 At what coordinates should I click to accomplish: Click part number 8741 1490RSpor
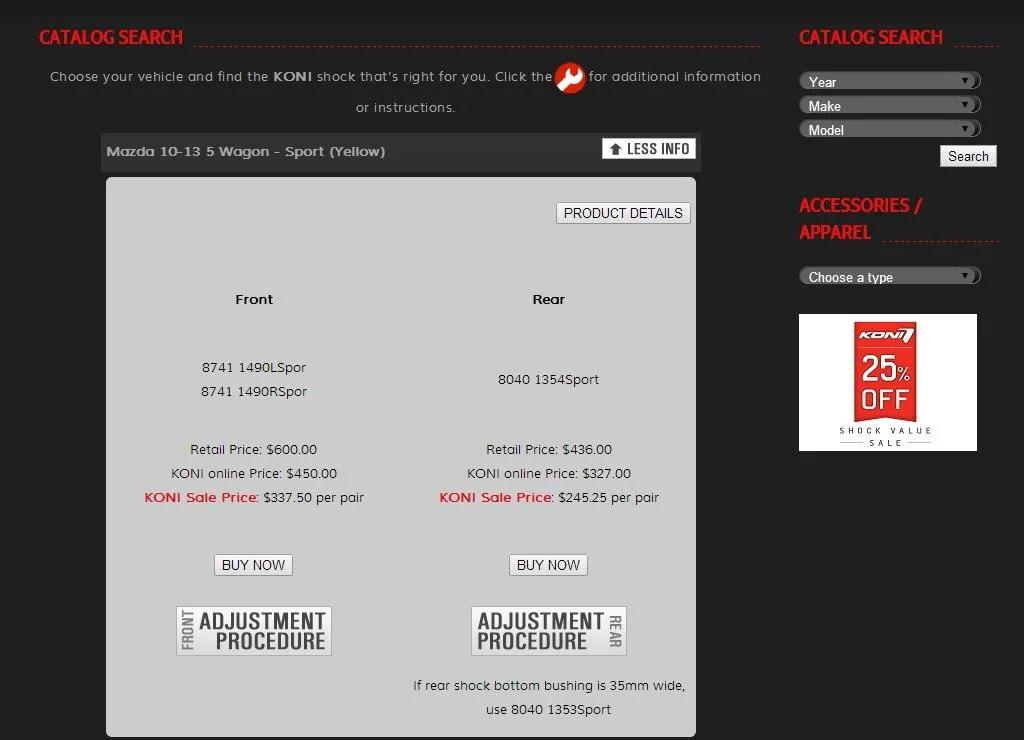[x=254, y=392]
